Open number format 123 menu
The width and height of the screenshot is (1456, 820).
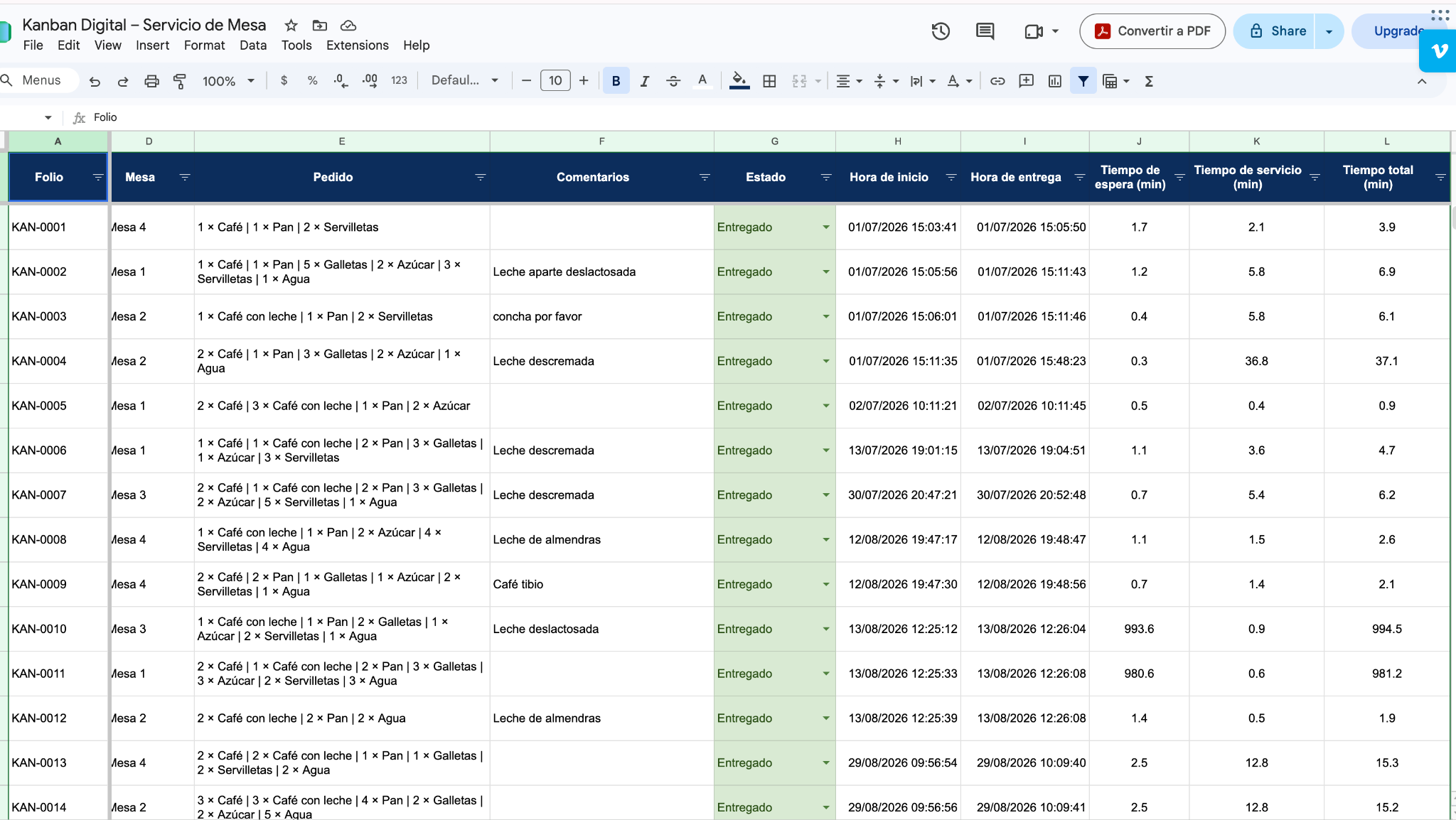pyautogui.click(x=399, y=80)
